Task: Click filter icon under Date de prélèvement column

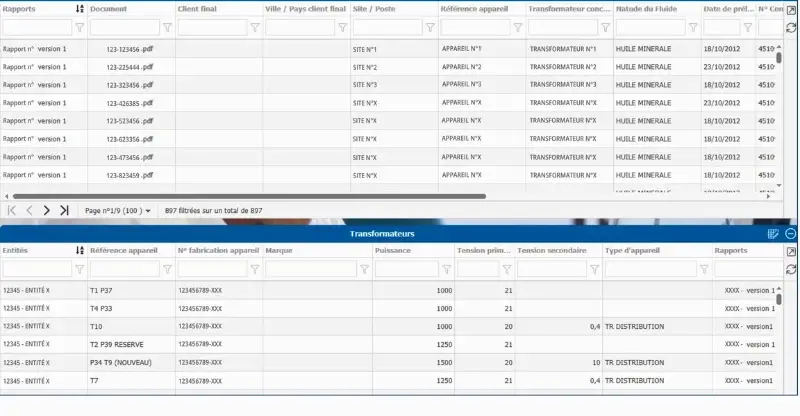Action: tap(748, 28)
